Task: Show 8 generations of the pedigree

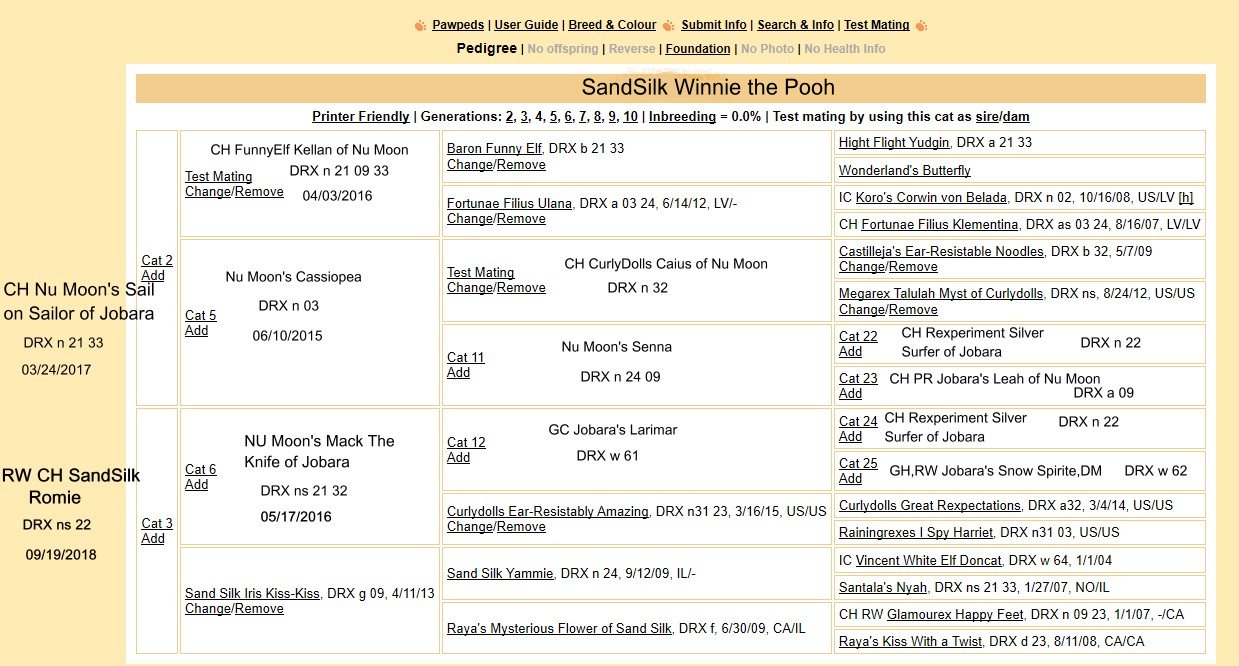Action: click(x=598, y=116)
